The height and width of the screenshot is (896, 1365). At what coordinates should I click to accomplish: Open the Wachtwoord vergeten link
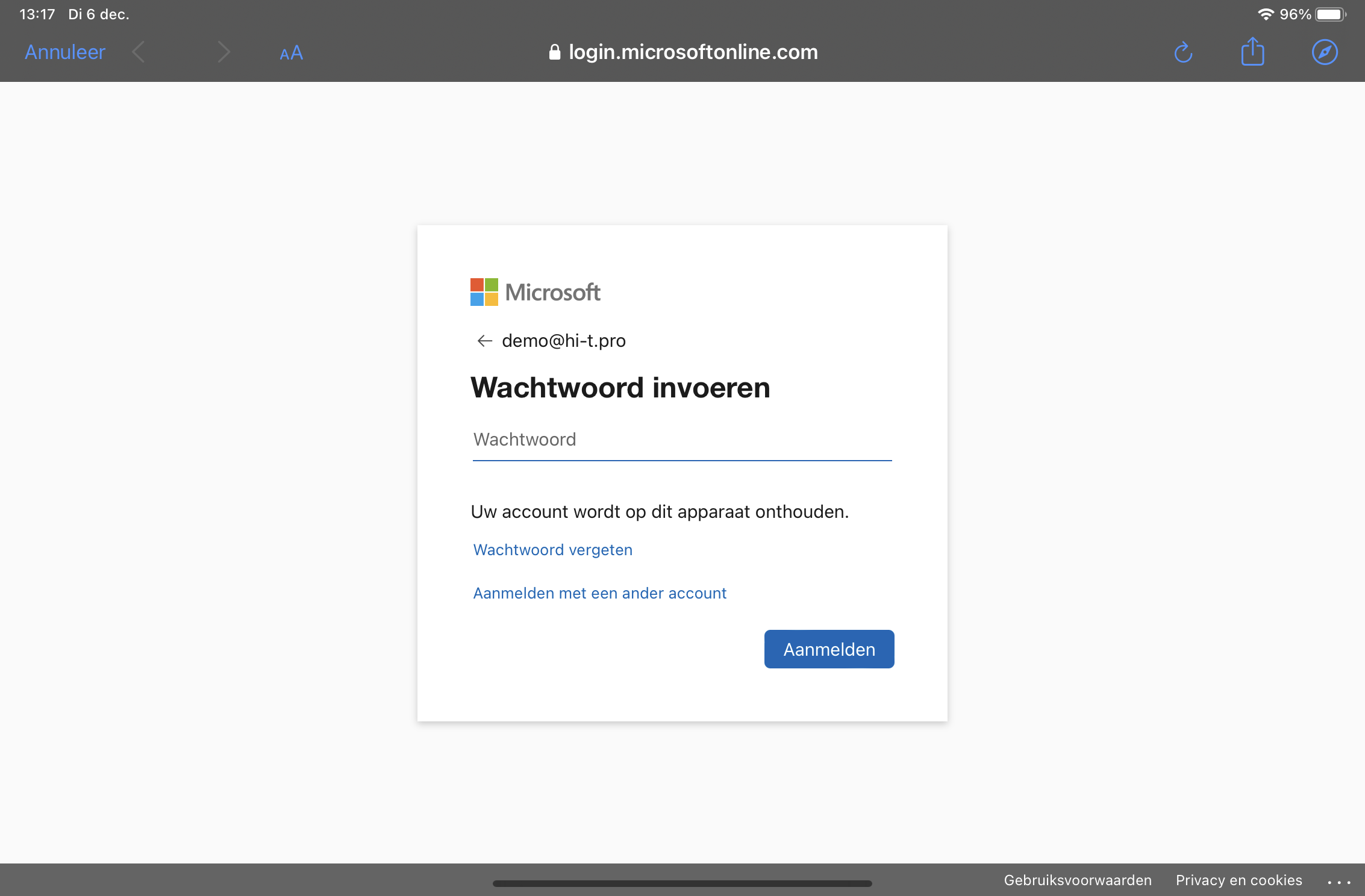(553, 550)
